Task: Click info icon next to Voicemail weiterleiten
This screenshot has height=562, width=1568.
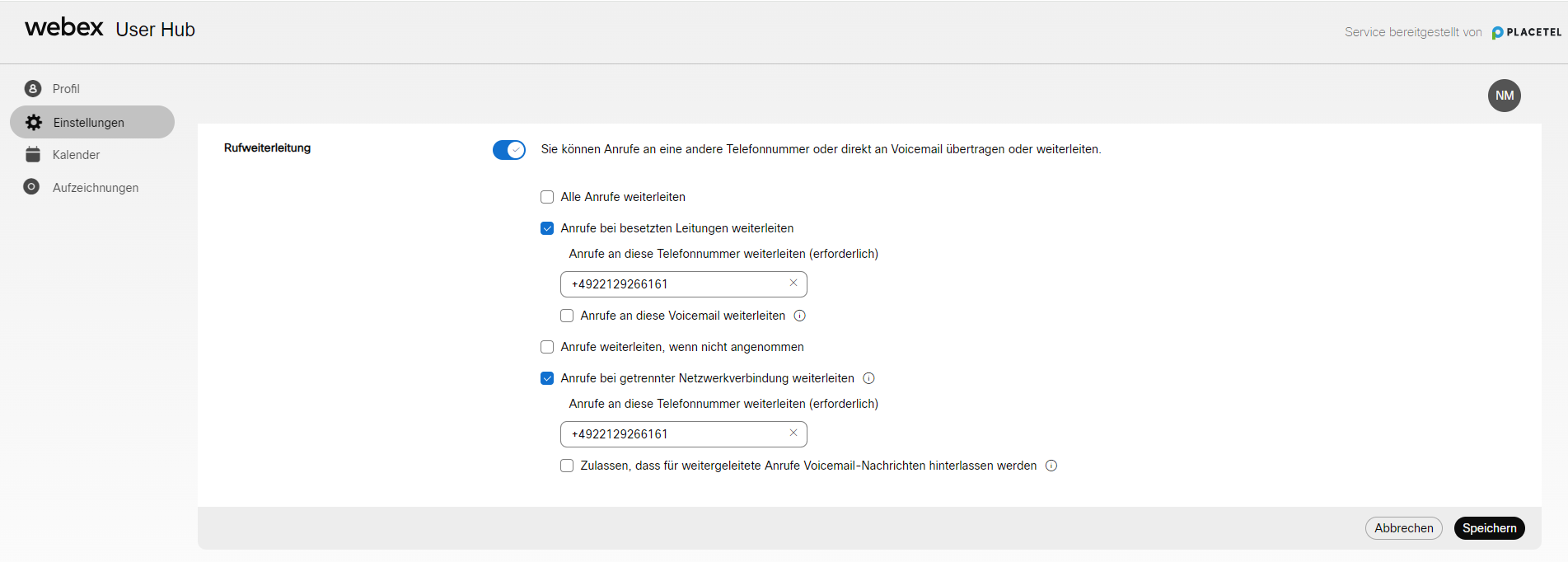Action: pyautogui.click(x=799, y=316)
